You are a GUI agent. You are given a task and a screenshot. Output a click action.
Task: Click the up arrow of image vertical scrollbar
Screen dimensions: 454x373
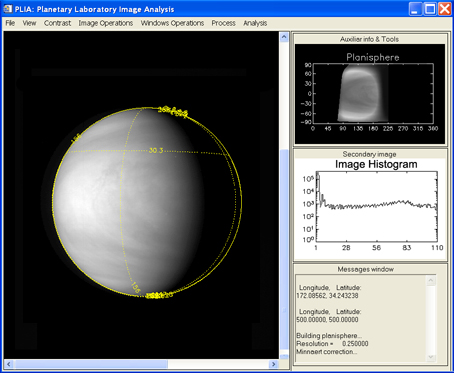(284, 37)
